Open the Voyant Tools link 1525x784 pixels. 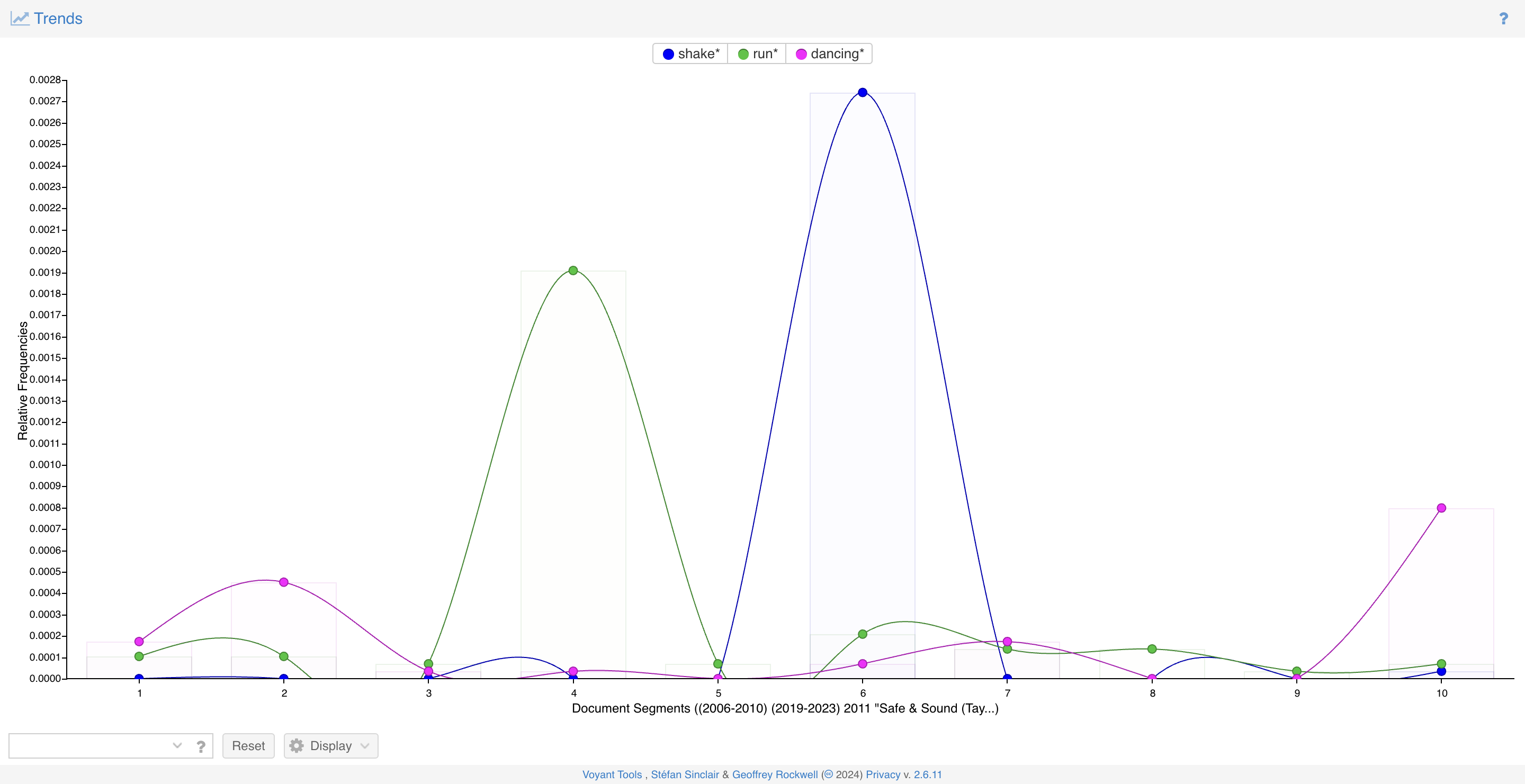(612, 774)
